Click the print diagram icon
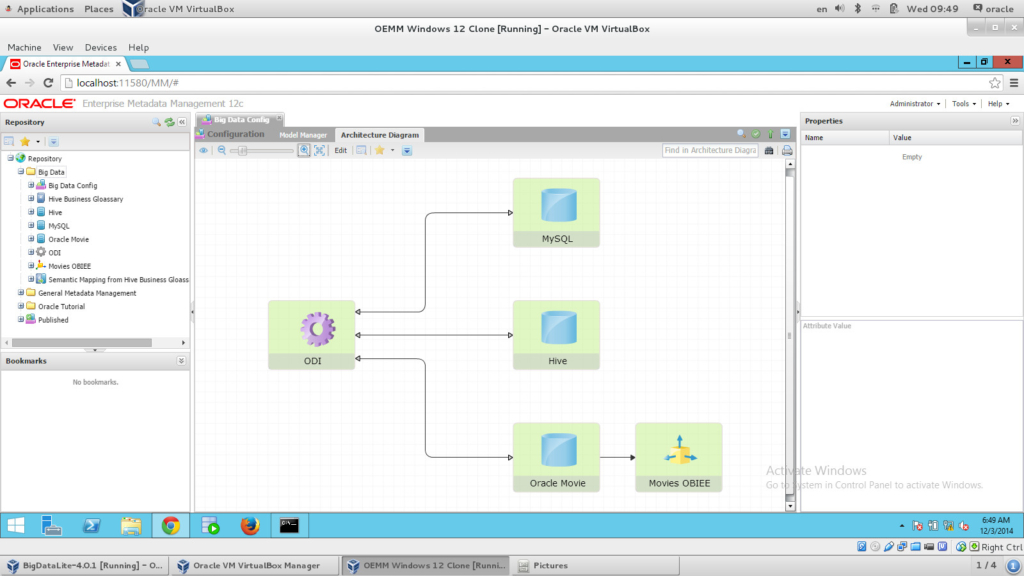The image size is (1024, 576). coord(787,150)
